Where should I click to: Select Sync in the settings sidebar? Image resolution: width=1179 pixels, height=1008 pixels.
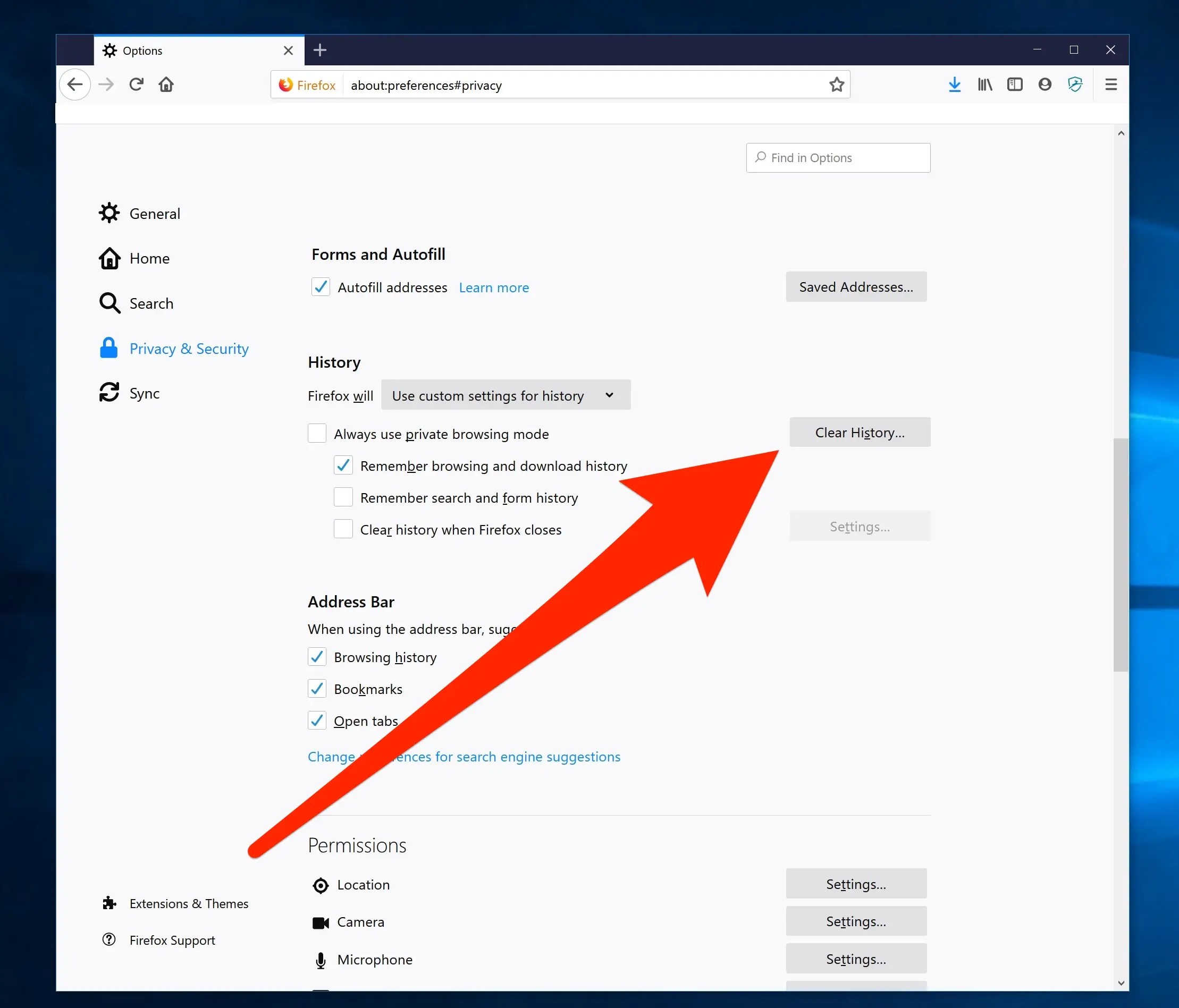tap(144, 393)
